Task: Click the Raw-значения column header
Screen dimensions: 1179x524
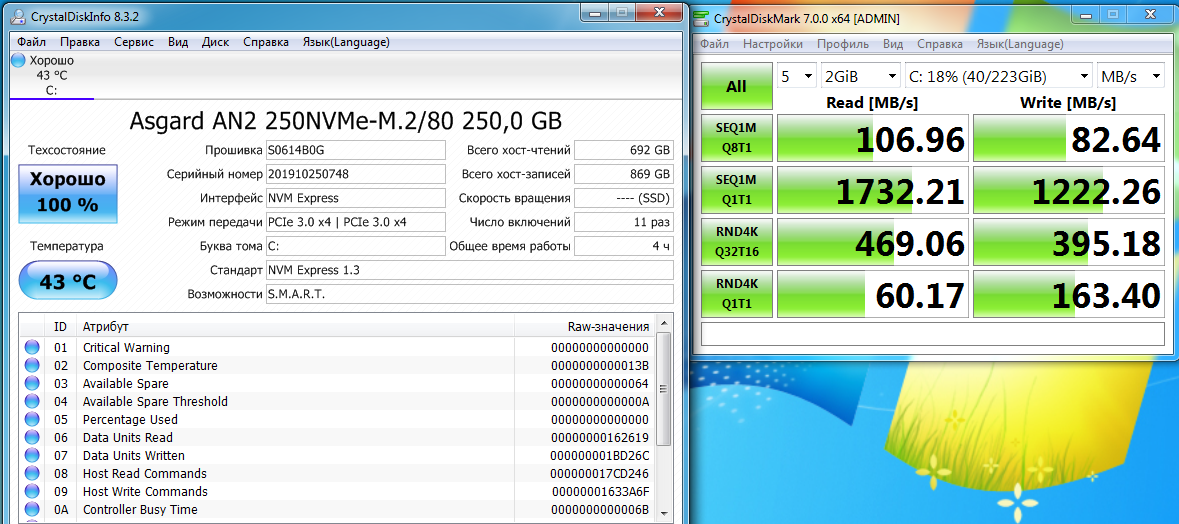Action: 584,326
